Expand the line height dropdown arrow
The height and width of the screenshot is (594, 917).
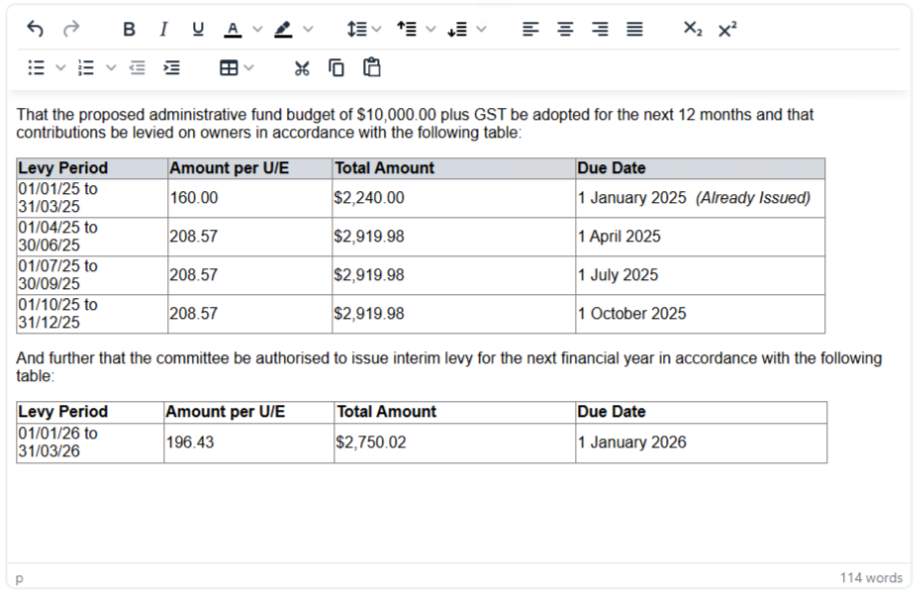tap(376, 29)
